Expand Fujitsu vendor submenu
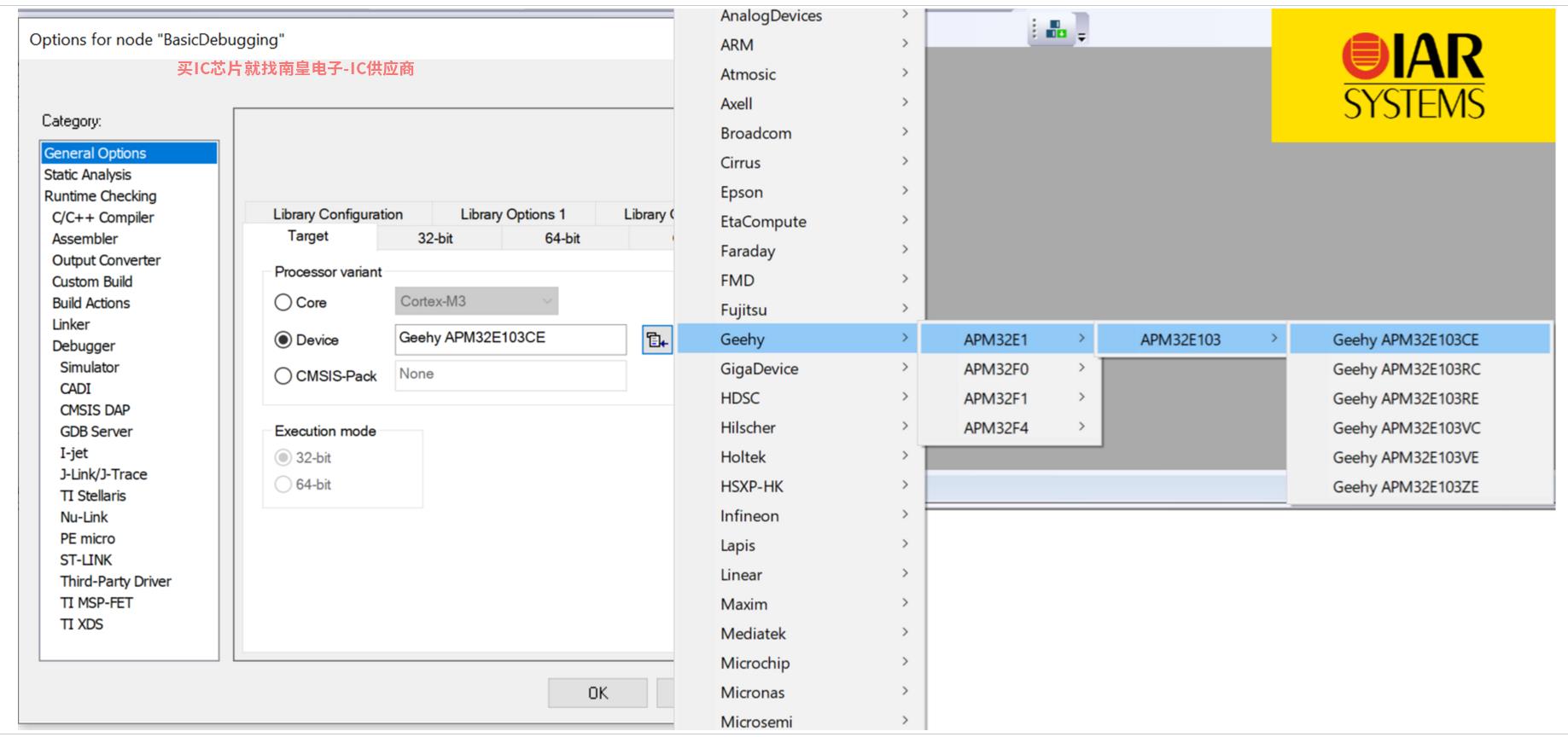Viewport: 1568px width, 737px height. point(799,310)
